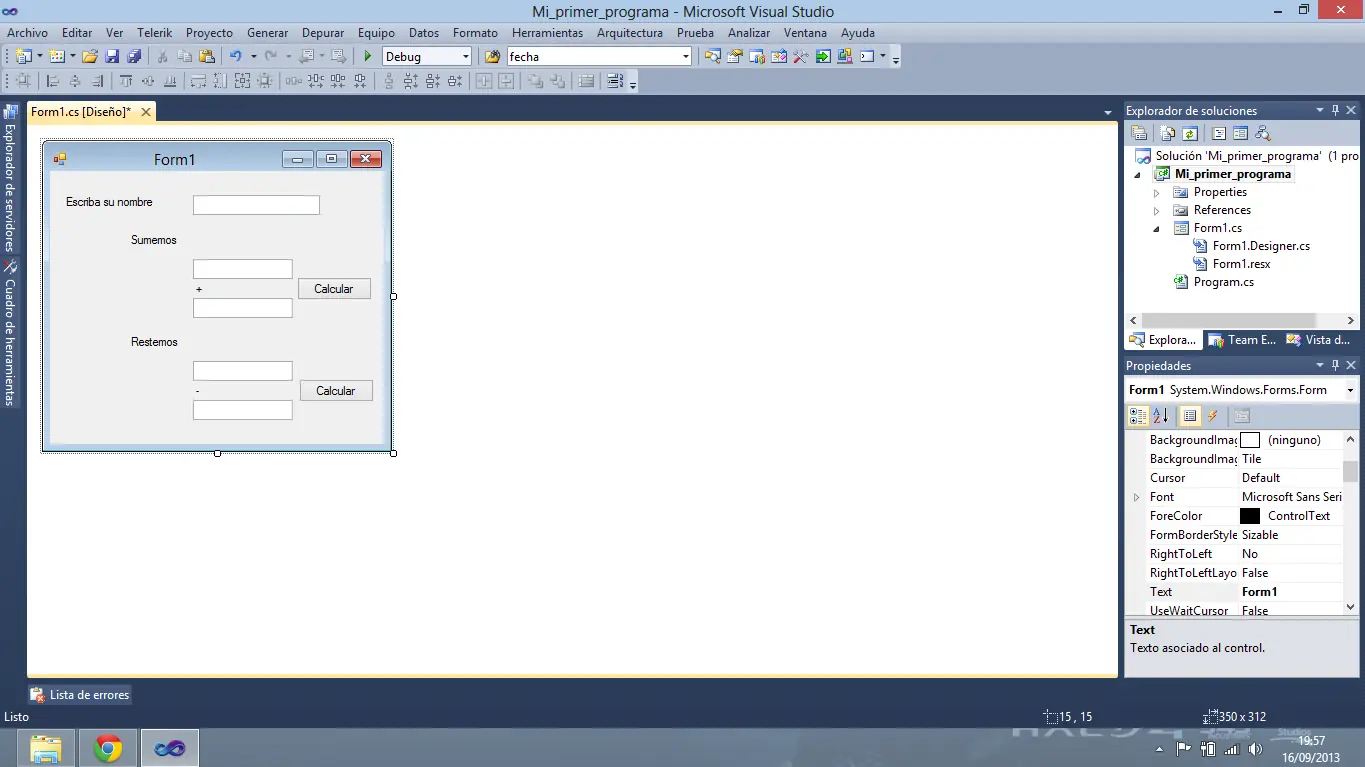Start debugging with the green play icon
This screenshot has height=767, width=1365.
pos(368,57)
